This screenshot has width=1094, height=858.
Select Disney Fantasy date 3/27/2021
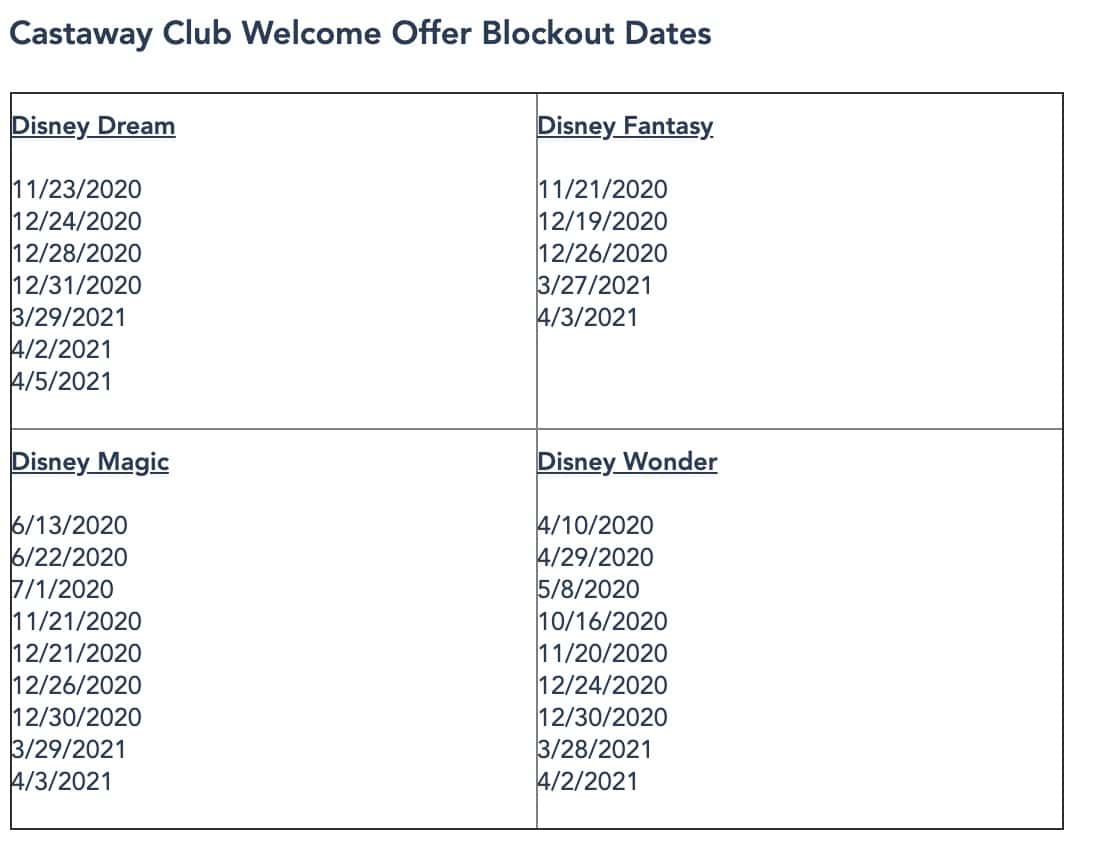point(594,286)
